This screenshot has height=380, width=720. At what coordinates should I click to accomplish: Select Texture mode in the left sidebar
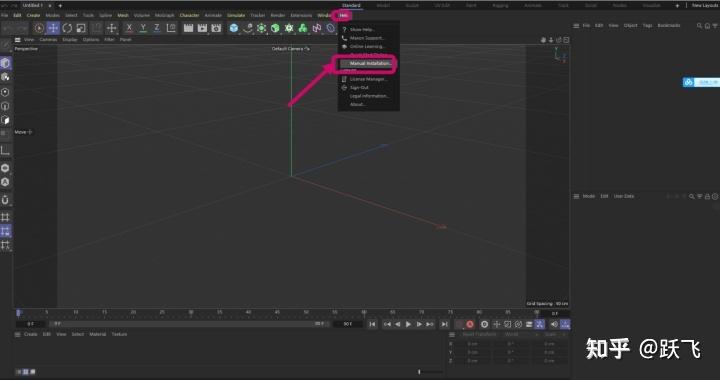pyautogui.click(x=6, y=77)
